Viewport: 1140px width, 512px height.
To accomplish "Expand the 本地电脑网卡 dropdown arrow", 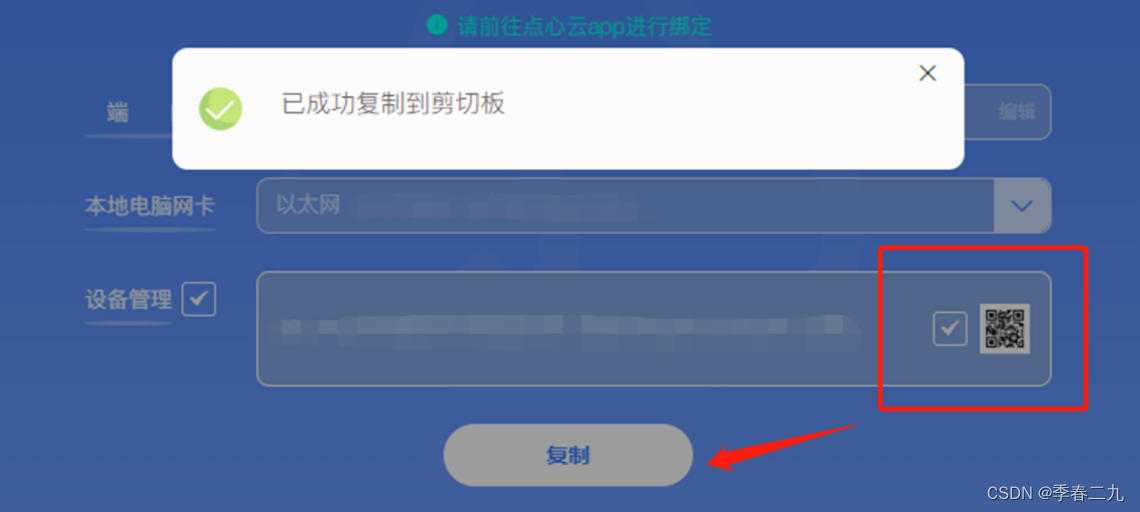I will [1022, 206].
